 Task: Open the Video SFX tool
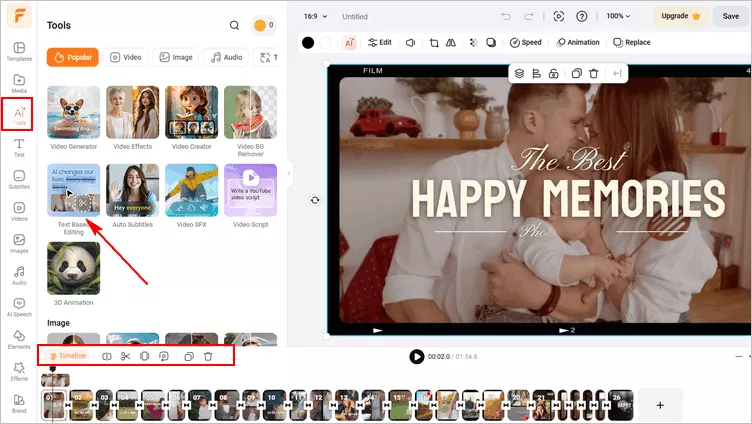click(191, 196)
